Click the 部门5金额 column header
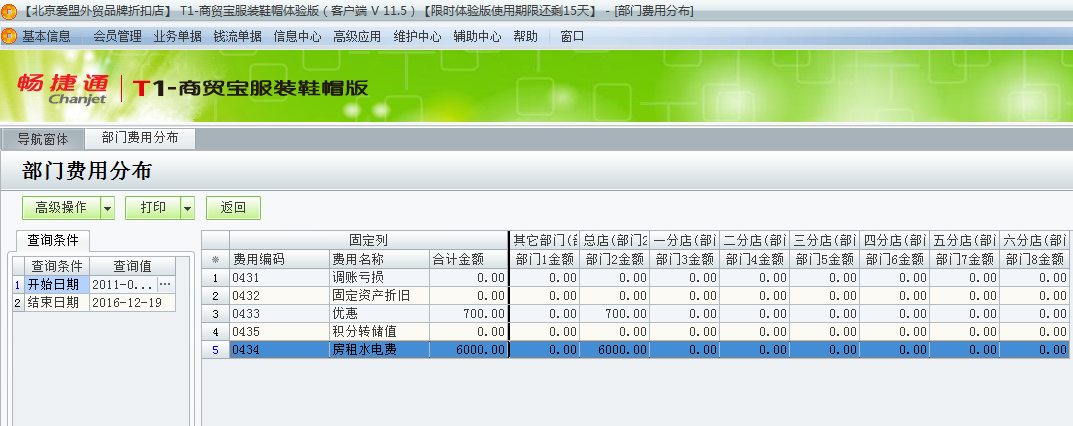The width and height of the screenshot is (1073, 426). click(824, 259)
